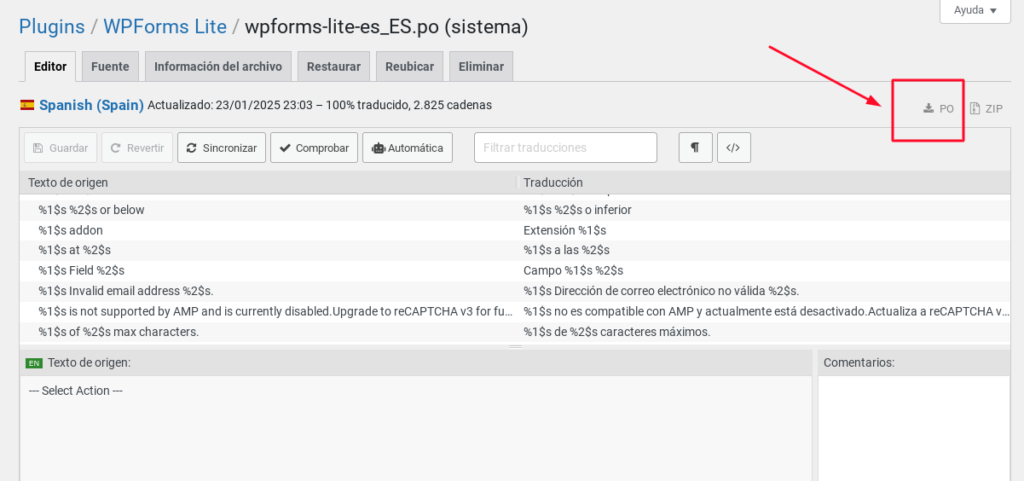Open the Fuente tab
1024x481 pixels.
tap(110, 67)
